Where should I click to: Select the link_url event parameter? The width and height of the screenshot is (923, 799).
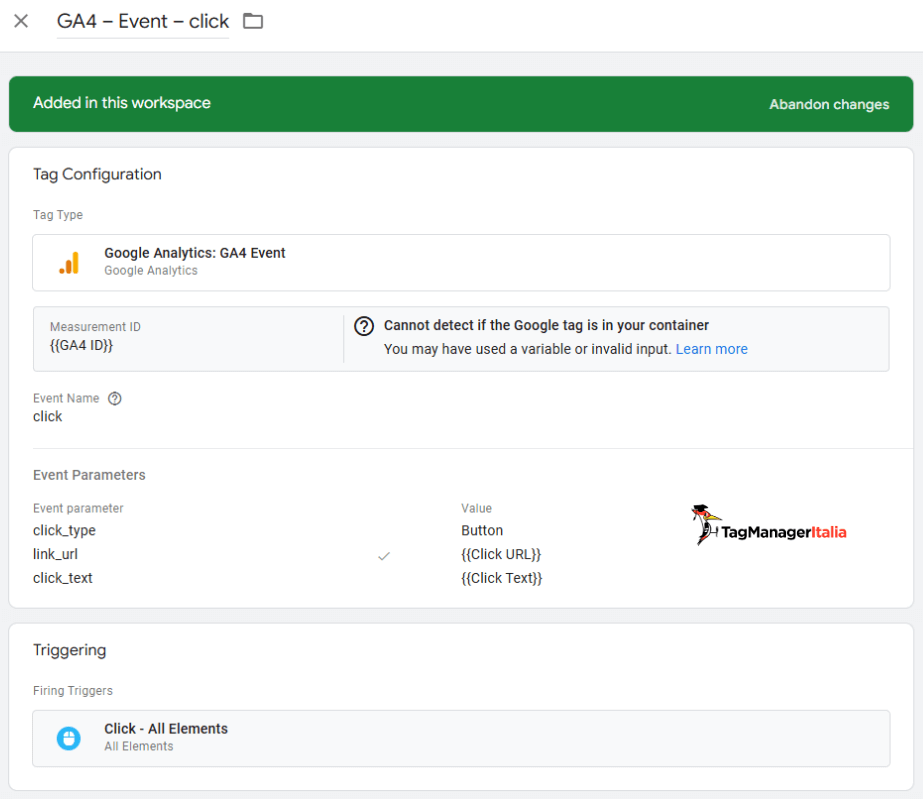point(55,554)
